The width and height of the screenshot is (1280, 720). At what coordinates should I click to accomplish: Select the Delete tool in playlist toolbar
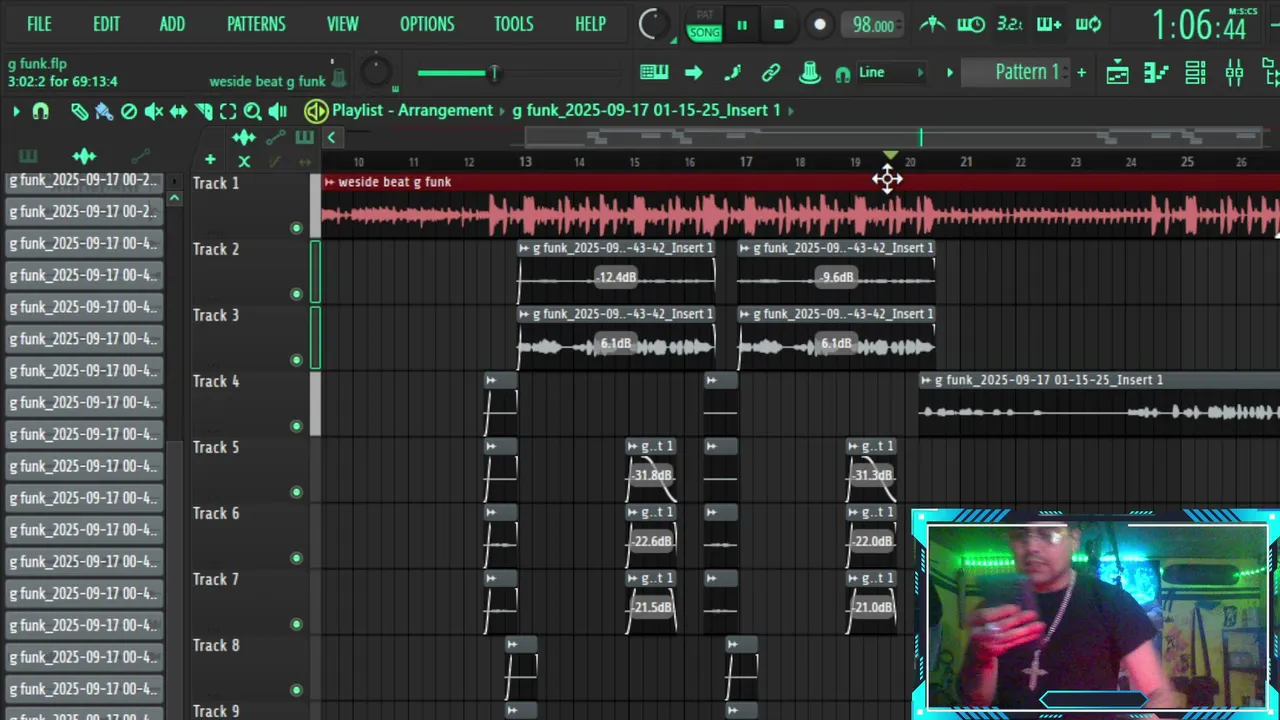129,111
